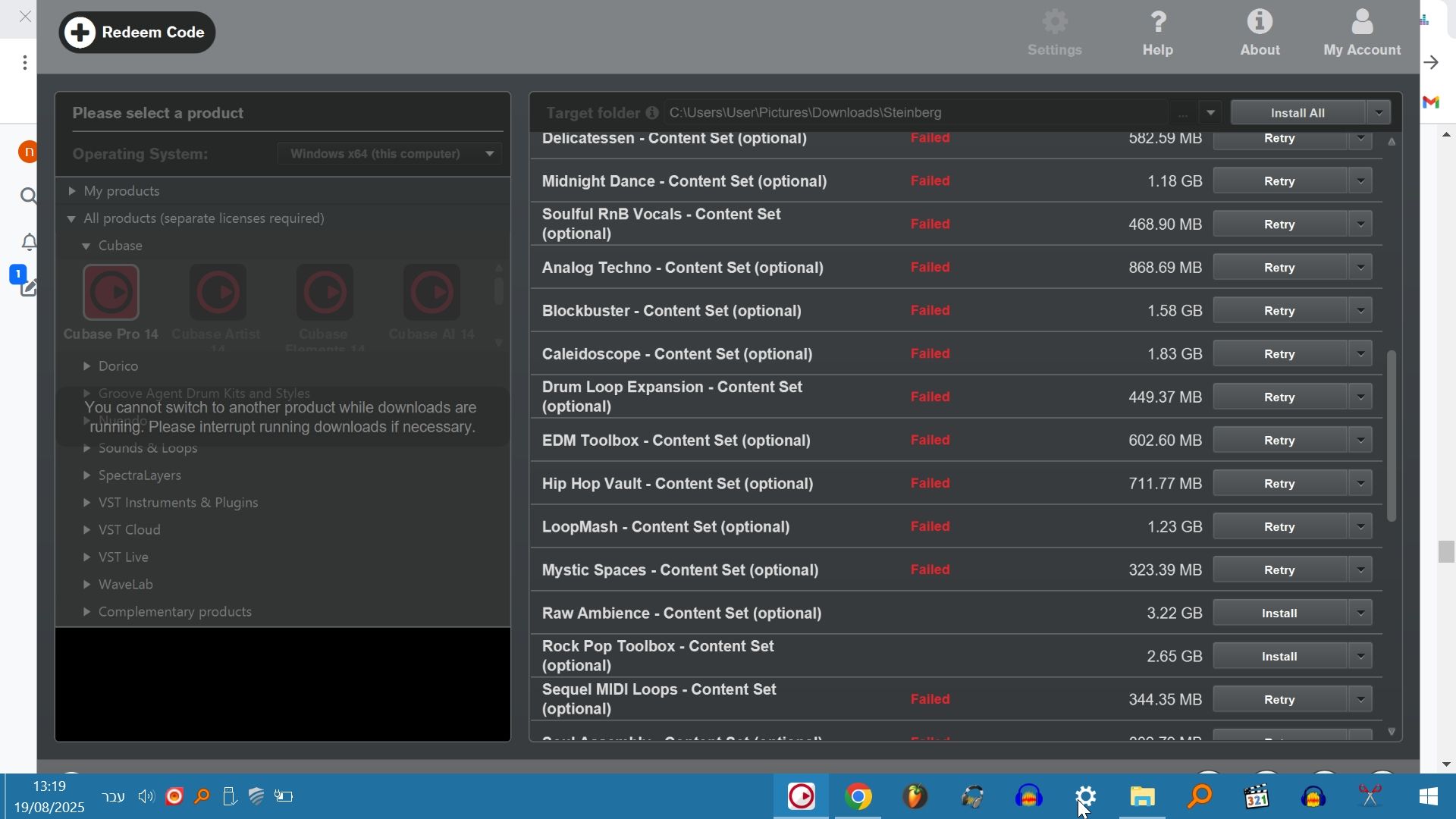This screenshot has width=1456, height=819.
Task: Open dropdown arrow next to Midnight Dance Retry
Action: (1360, 181)
